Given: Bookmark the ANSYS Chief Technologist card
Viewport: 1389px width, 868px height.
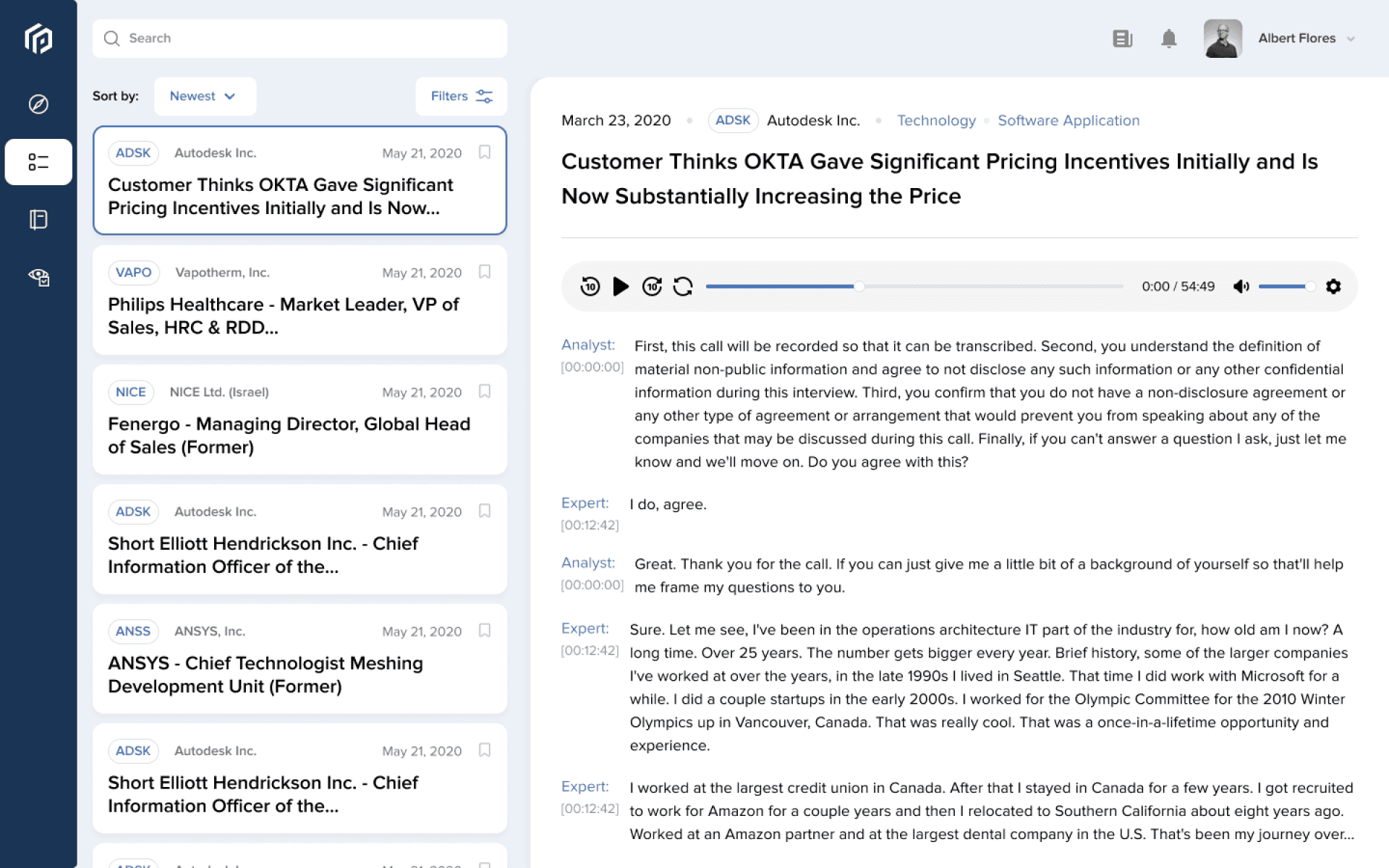Looking at the screenshot, I should (x=485, y=631).
